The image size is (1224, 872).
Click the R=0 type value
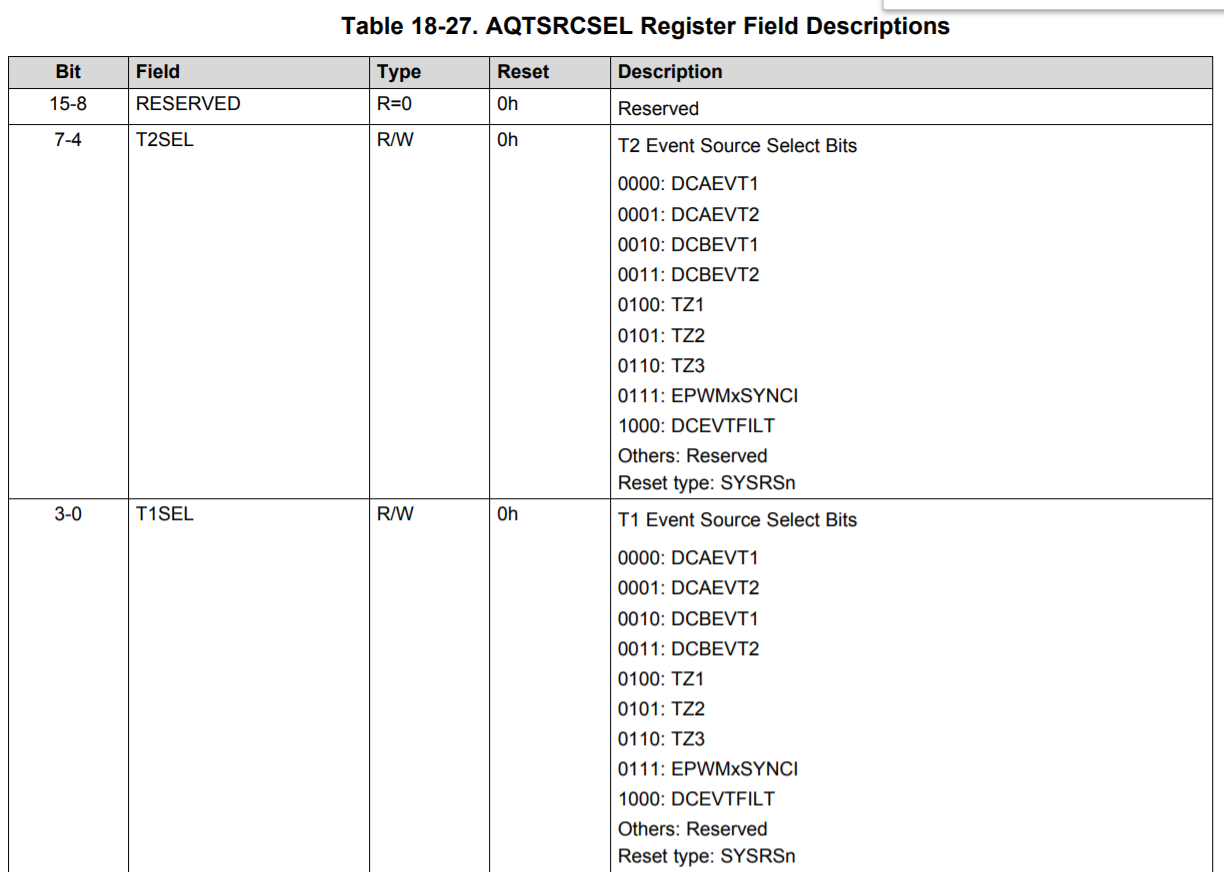(x=394, y=104)
